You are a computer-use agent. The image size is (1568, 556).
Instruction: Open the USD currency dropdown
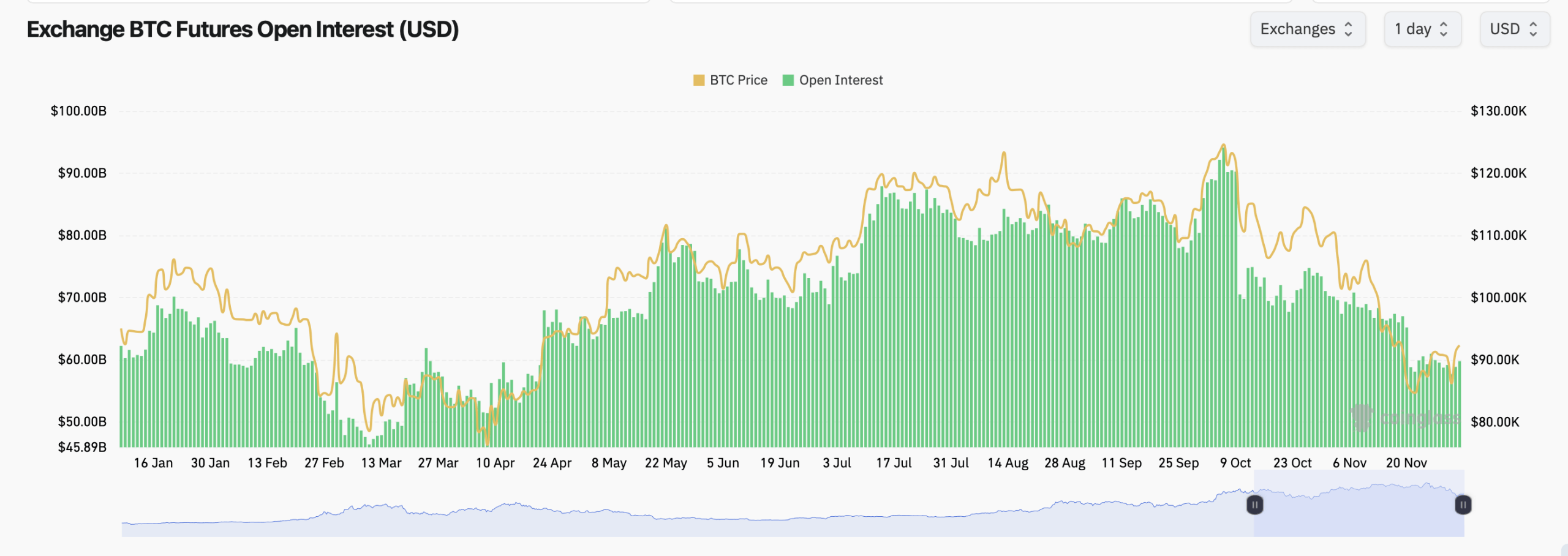[1514, 29]
